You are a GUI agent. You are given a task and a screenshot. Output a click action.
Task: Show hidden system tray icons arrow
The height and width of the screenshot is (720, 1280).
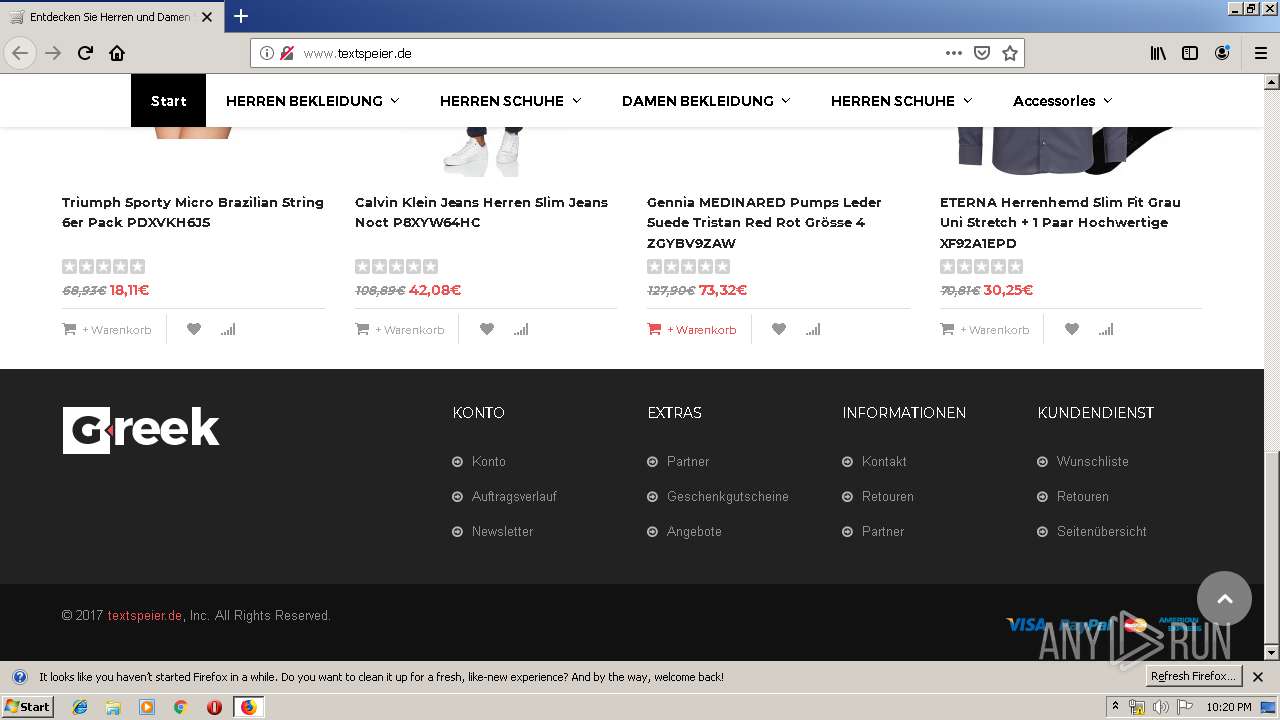click(x=1115, y=707)
